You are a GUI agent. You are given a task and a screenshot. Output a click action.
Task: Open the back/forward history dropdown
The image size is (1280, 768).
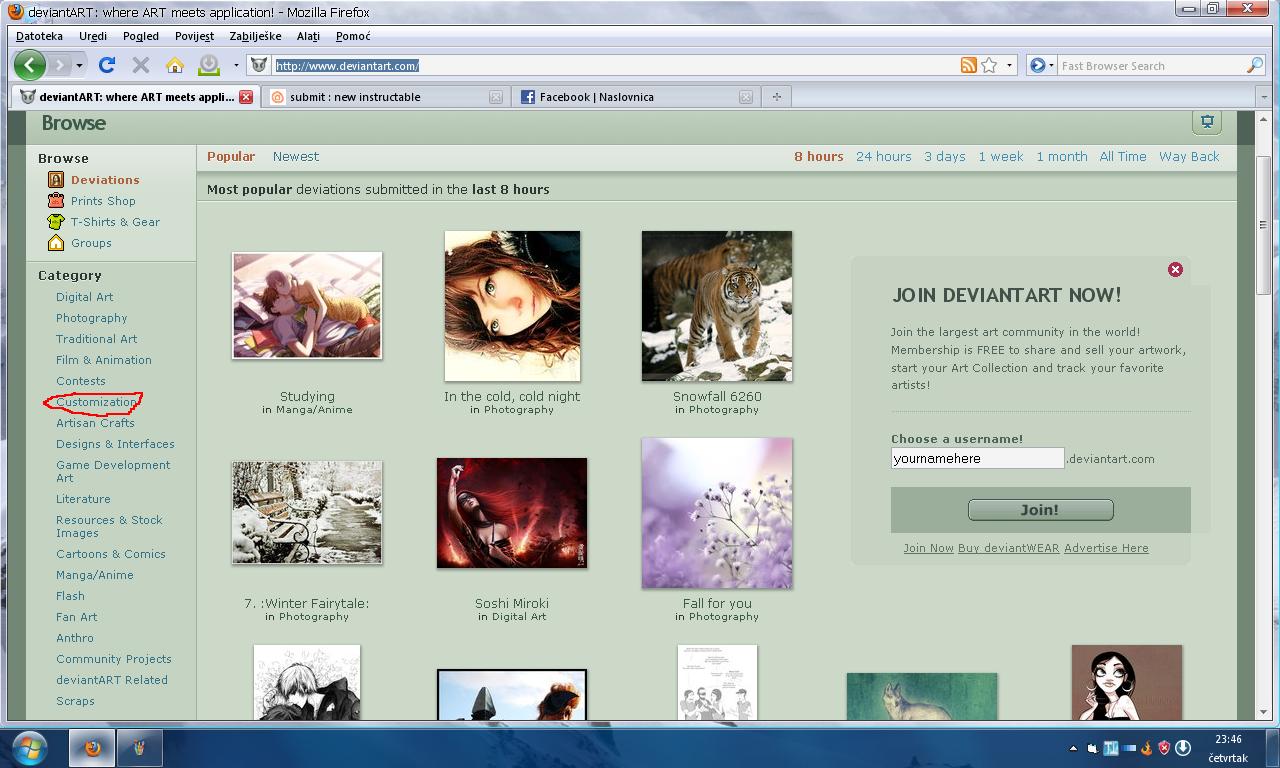tap(79, 65)
